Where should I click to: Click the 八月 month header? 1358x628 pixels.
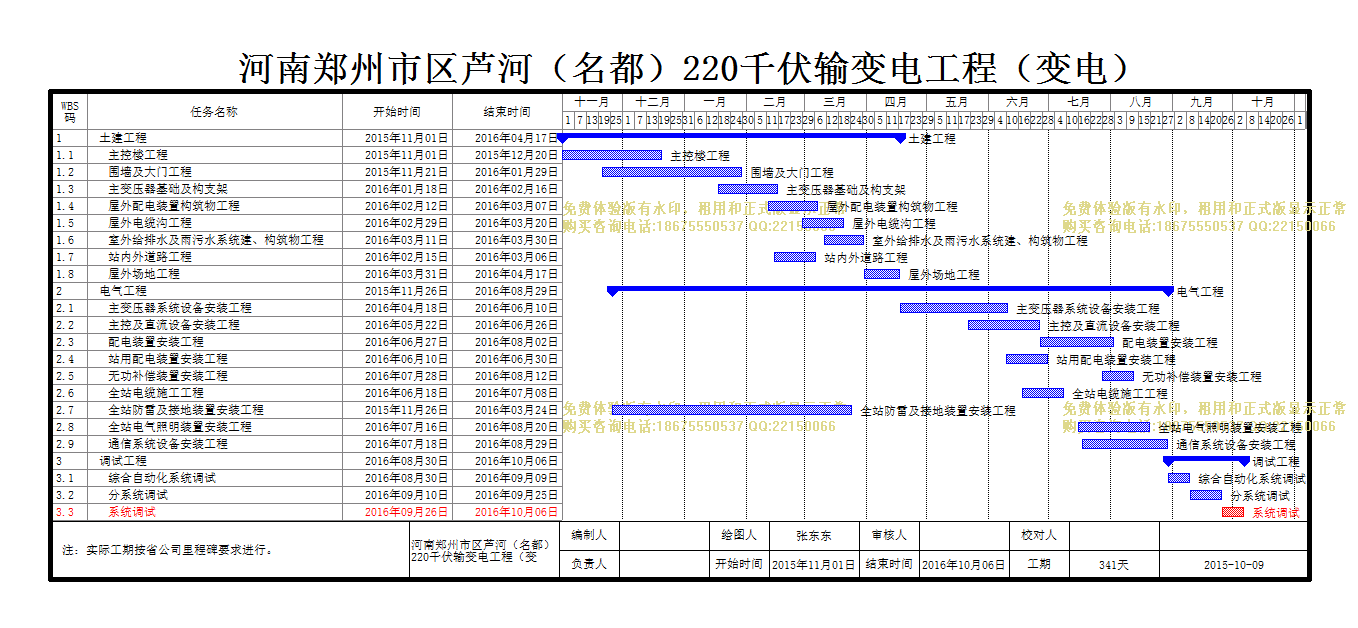[1141, 102]
